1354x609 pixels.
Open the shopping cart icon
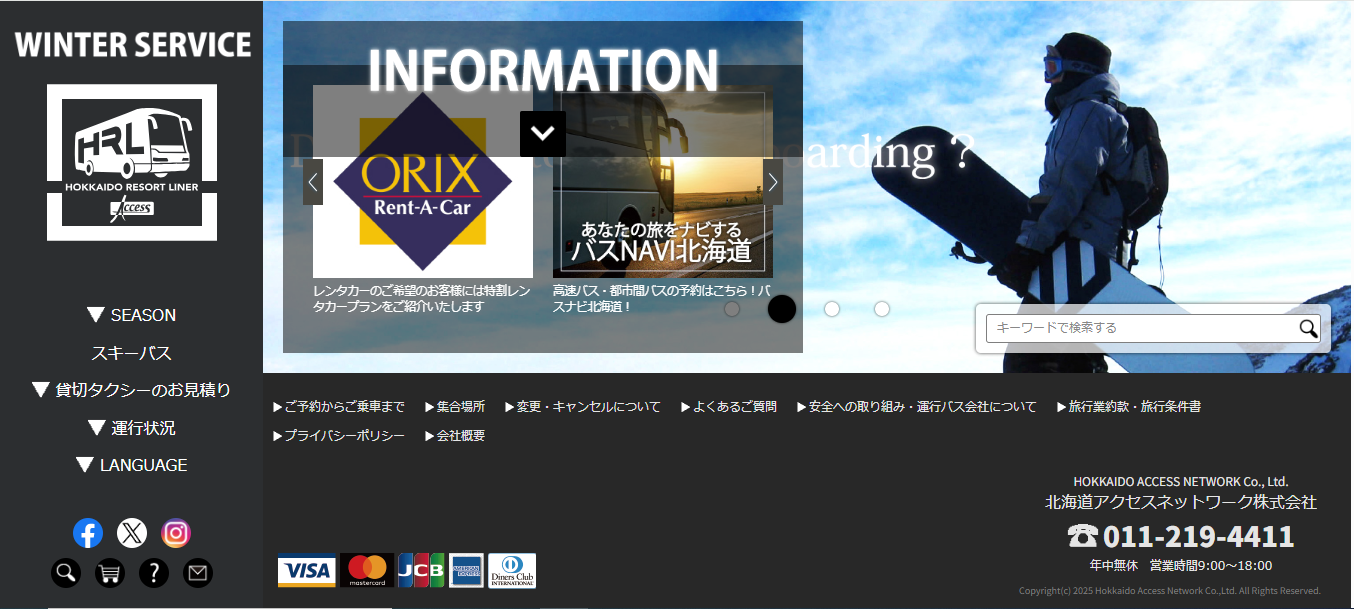(x=110, y=573)
